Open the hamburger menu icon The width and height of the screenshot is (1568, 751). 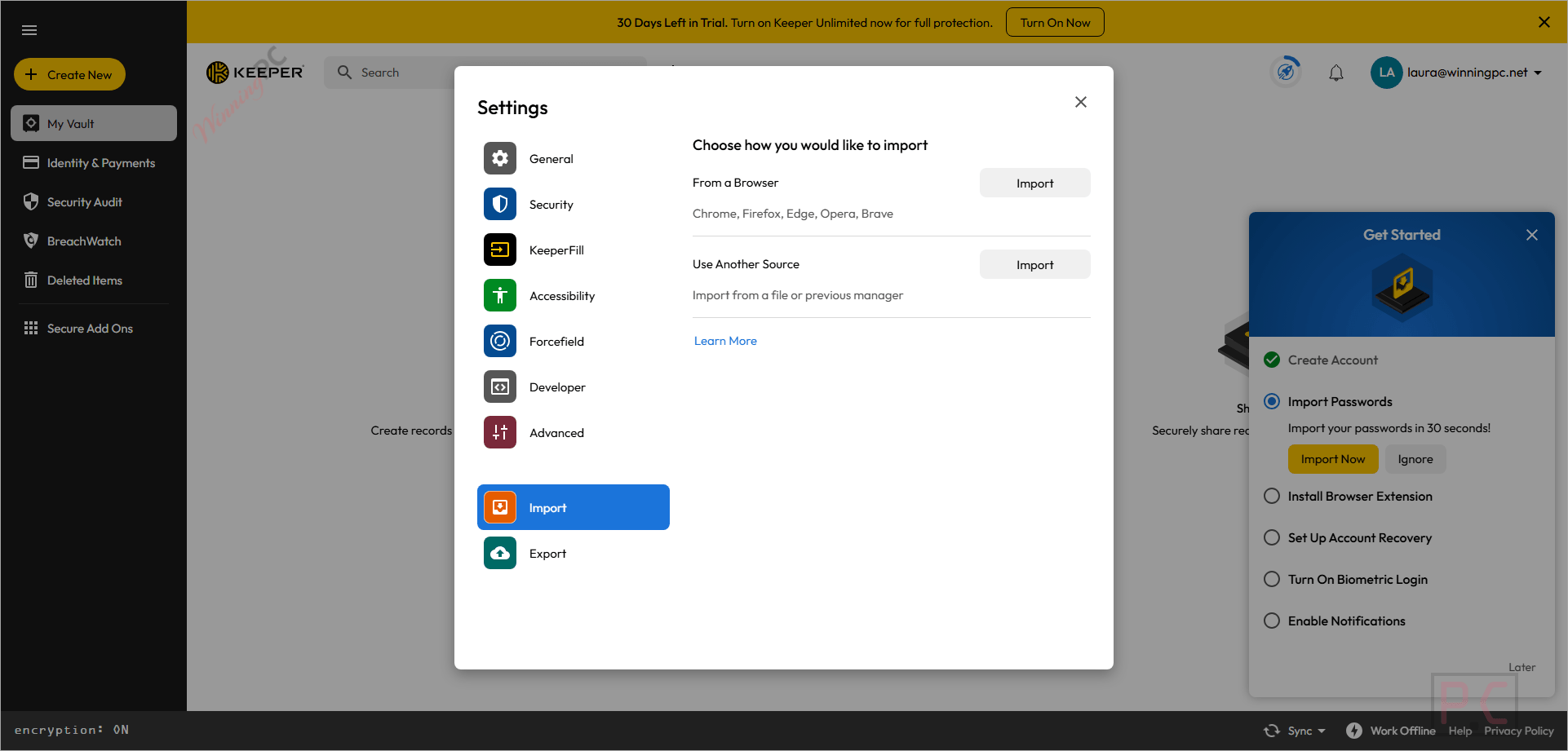point(29,30)
